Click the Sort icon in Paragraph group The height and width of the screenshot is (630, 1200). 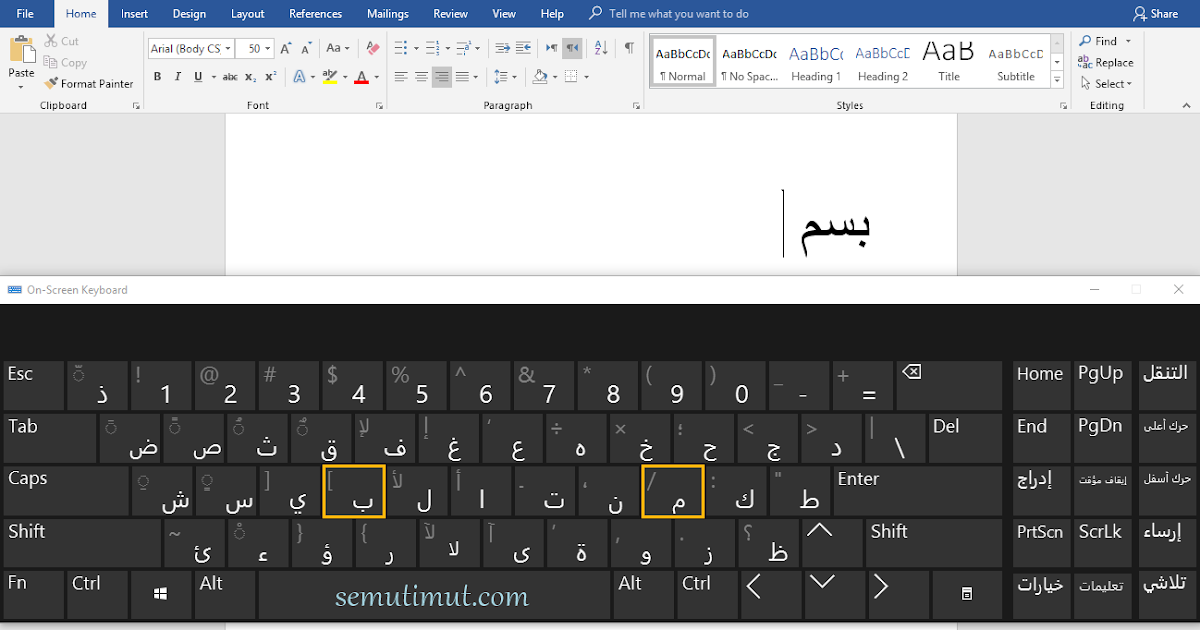[600, 47]
